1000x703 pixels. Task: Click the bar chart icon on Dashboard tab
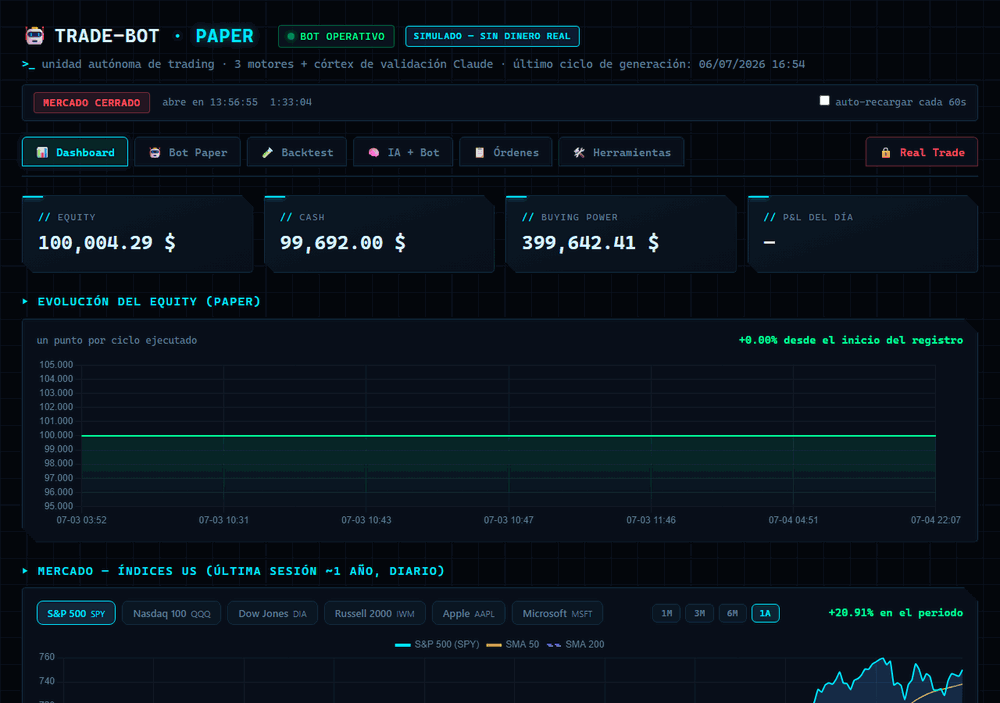[x=42, y=152]
